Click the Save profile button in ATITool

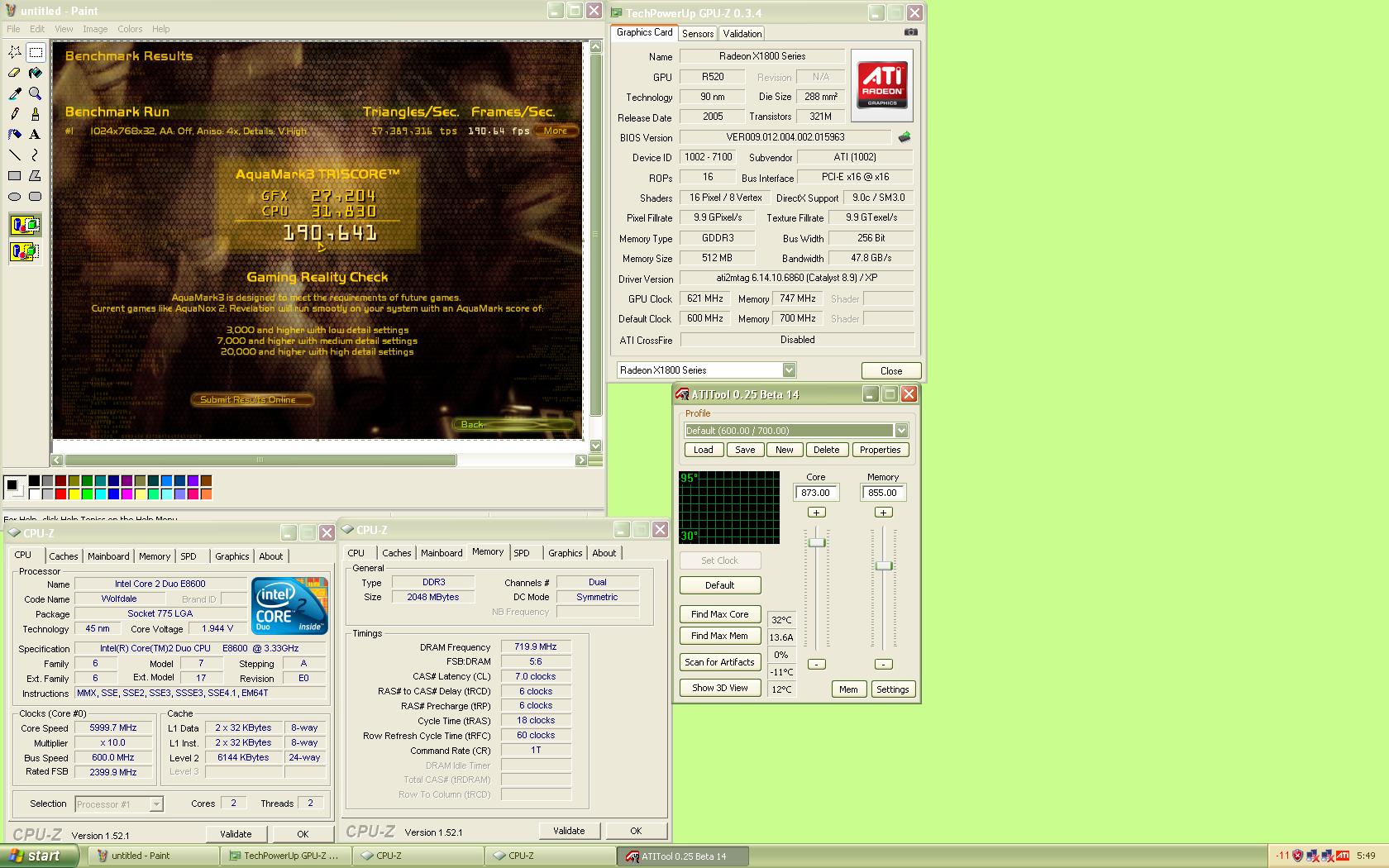745,450
